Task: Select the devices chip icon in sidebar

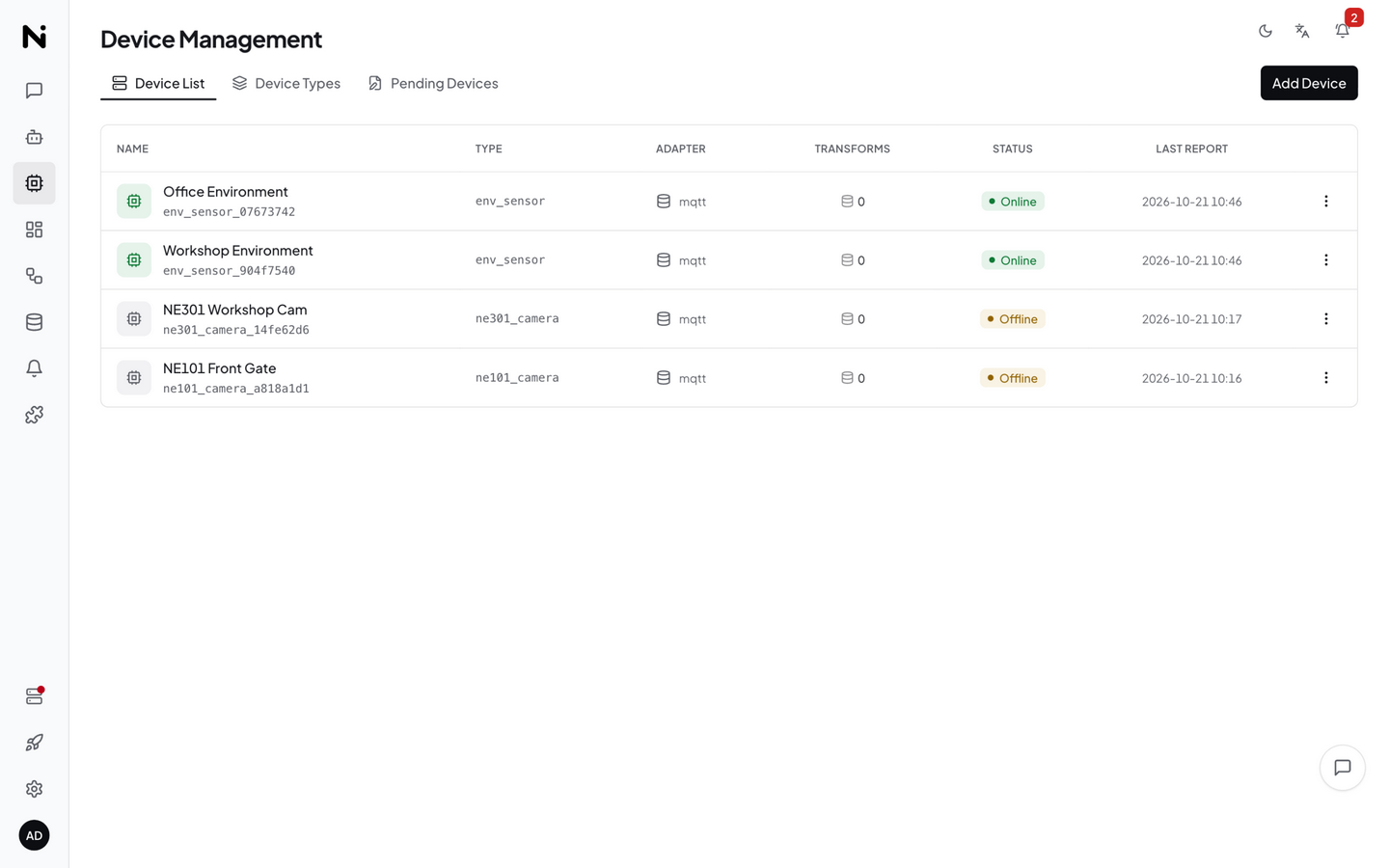Action: click(x=34, y=183)
